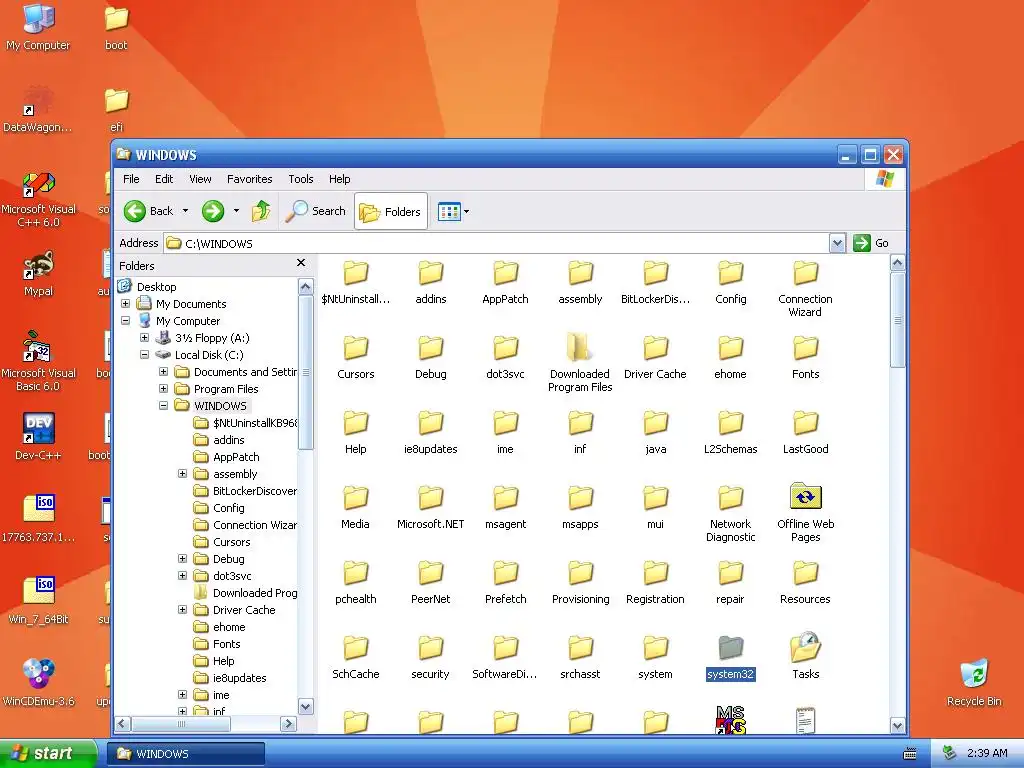Select the SoftwareDi... folder
1024x768 pixels.
point(505,657)
